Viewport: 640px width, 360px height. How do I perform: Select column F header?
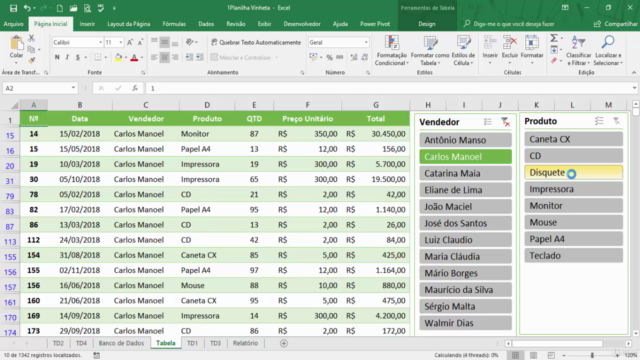coord(307,105)
